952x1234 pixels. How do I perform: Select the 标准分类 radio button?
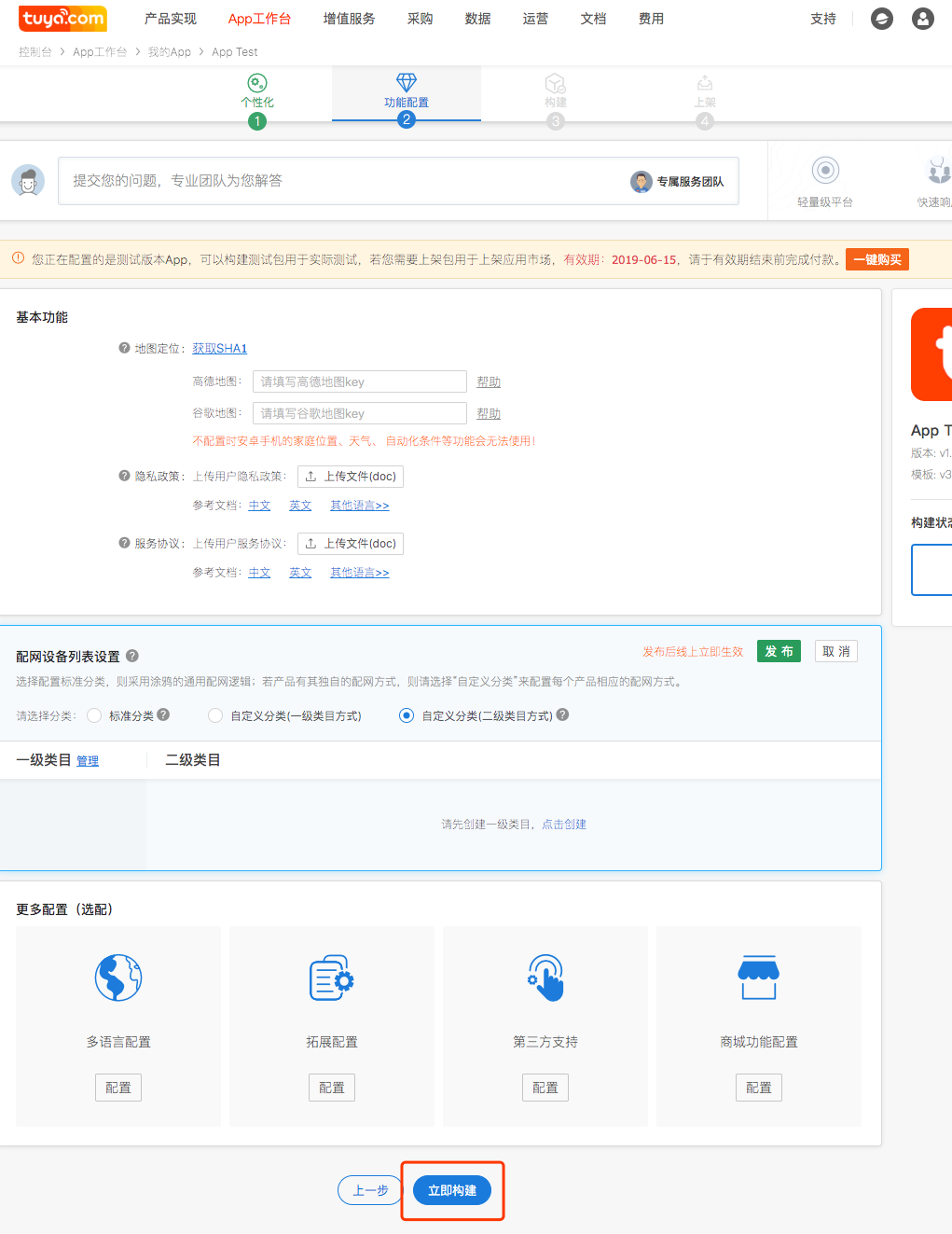click(94, 715)
